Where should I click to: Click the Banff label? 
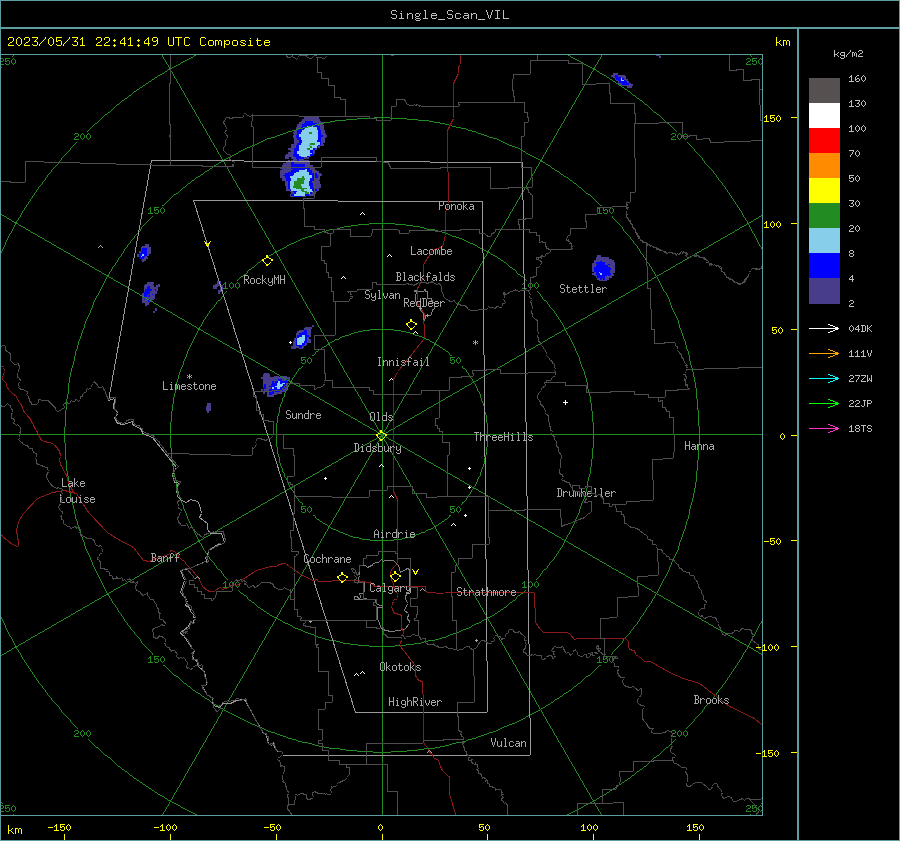click(x=165, y=557)
